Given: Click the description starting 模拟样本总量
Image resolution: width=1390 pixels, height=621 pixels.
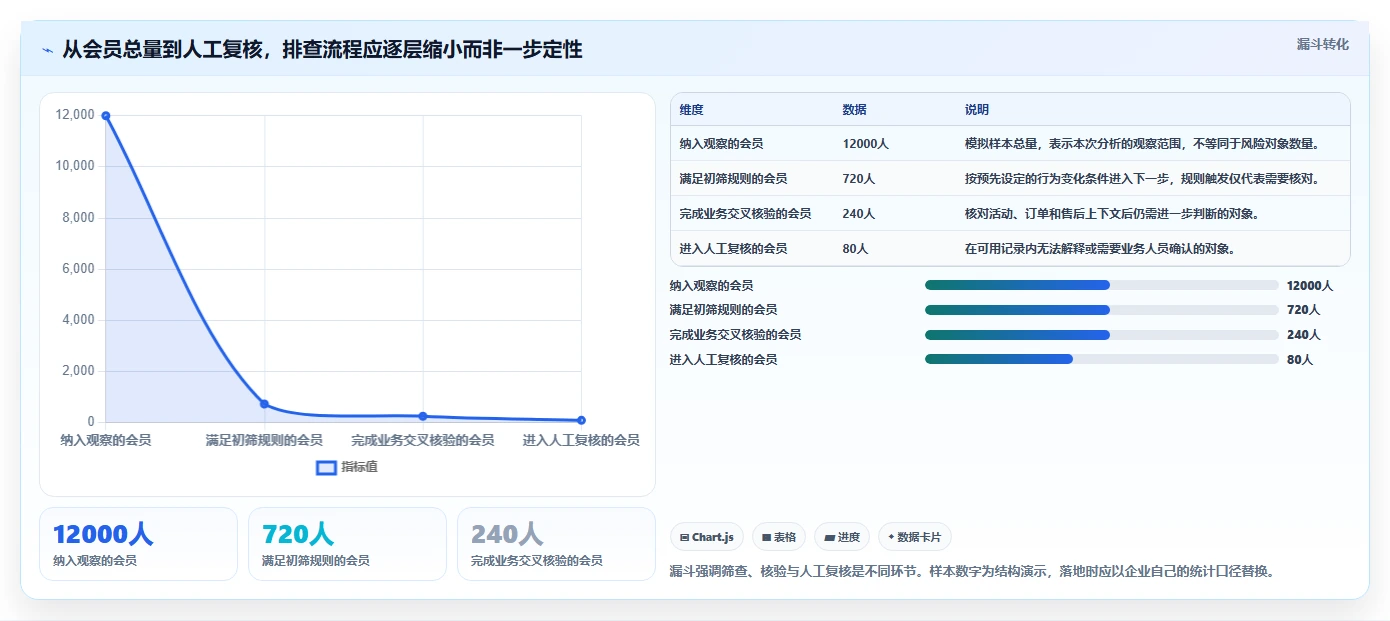Looking at the screenshot, I should (x=1142, y=144).
